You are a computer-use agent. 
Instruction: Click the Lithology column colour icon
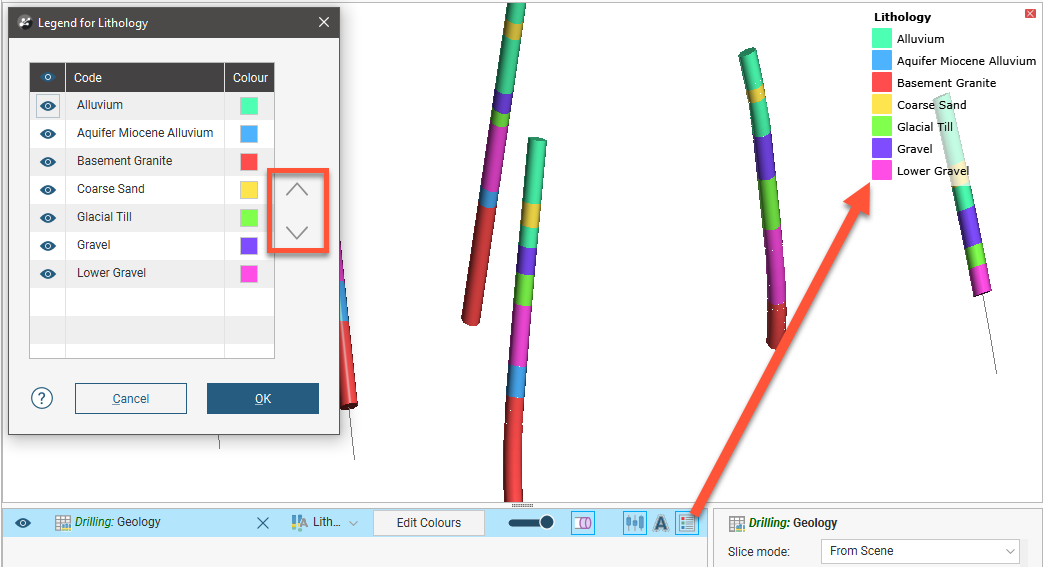pos(299,522)
